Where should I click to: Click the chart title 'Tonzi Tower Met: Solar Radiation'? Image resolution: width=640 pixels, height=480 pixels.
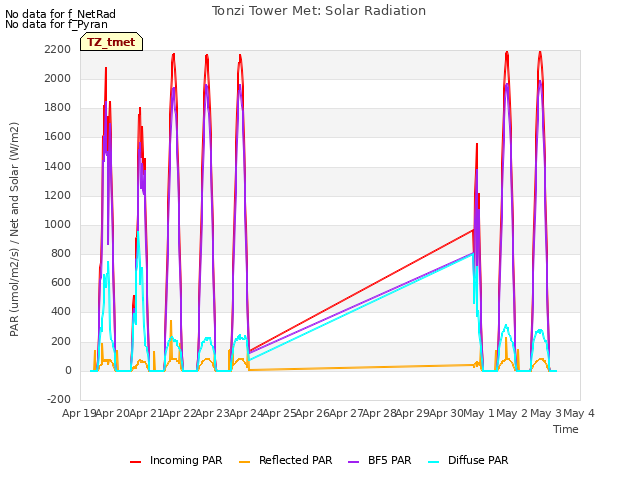click(x=319, y=11)
